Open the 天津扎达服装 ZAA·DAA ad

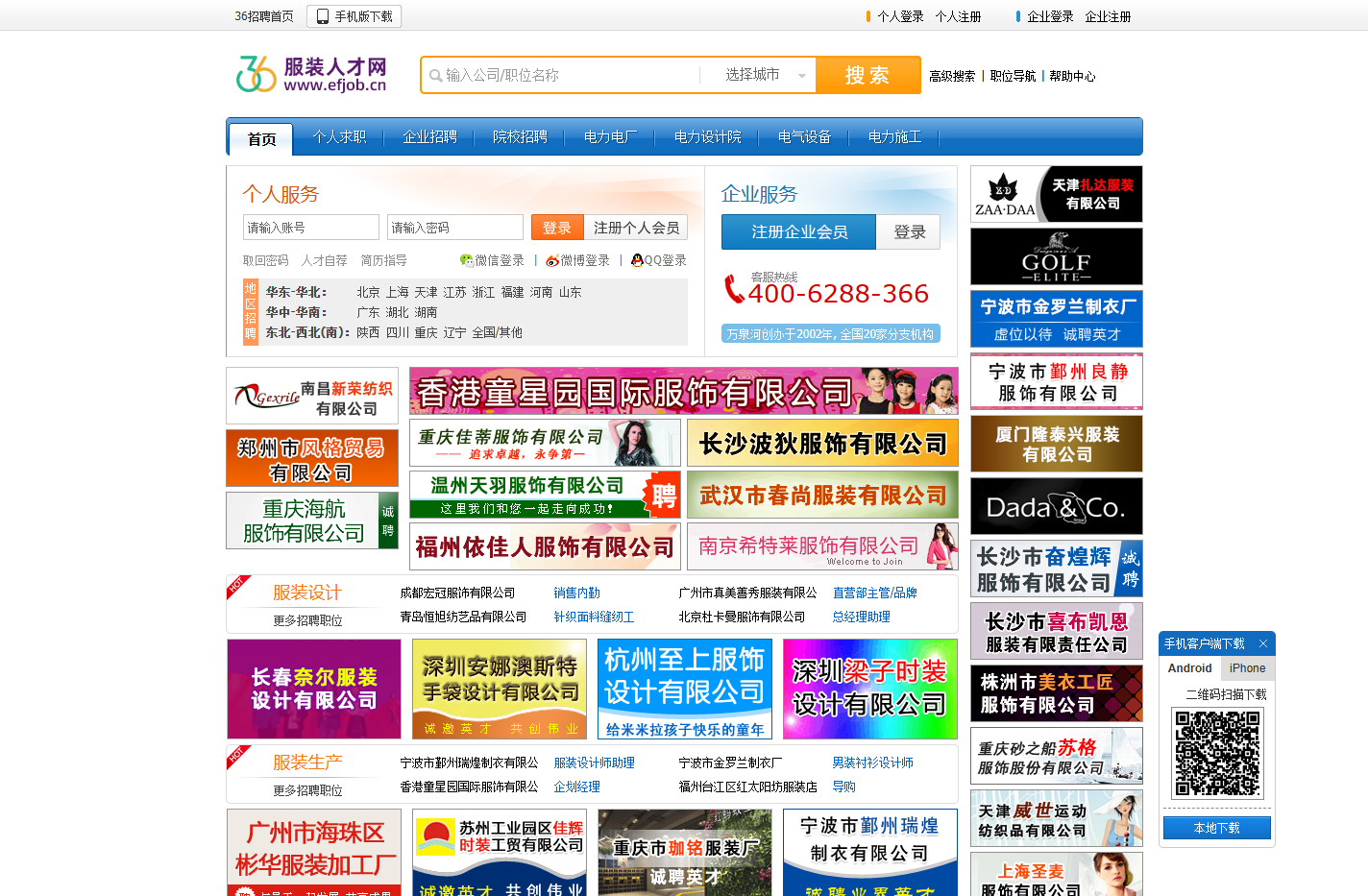coord(1057,194)
